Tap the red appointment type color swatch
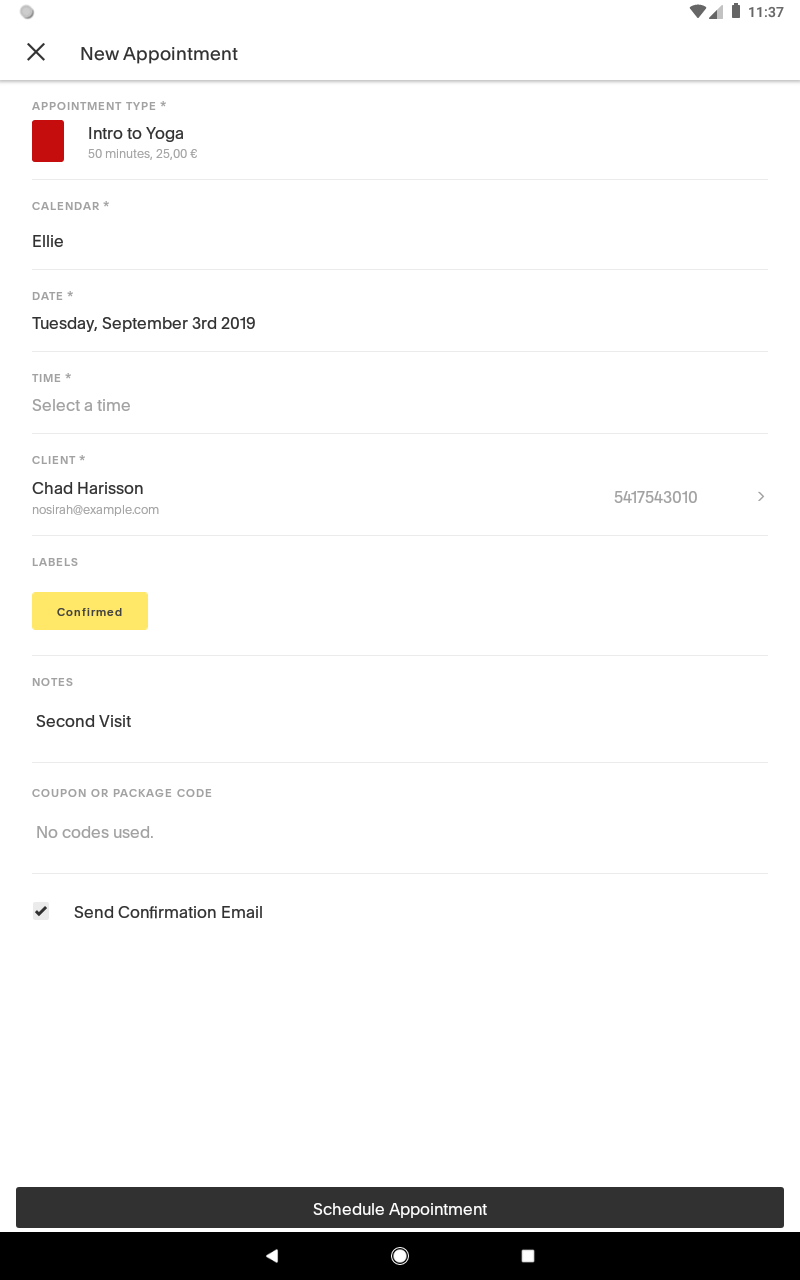800x1280 pixels. (x=48, y=141)
